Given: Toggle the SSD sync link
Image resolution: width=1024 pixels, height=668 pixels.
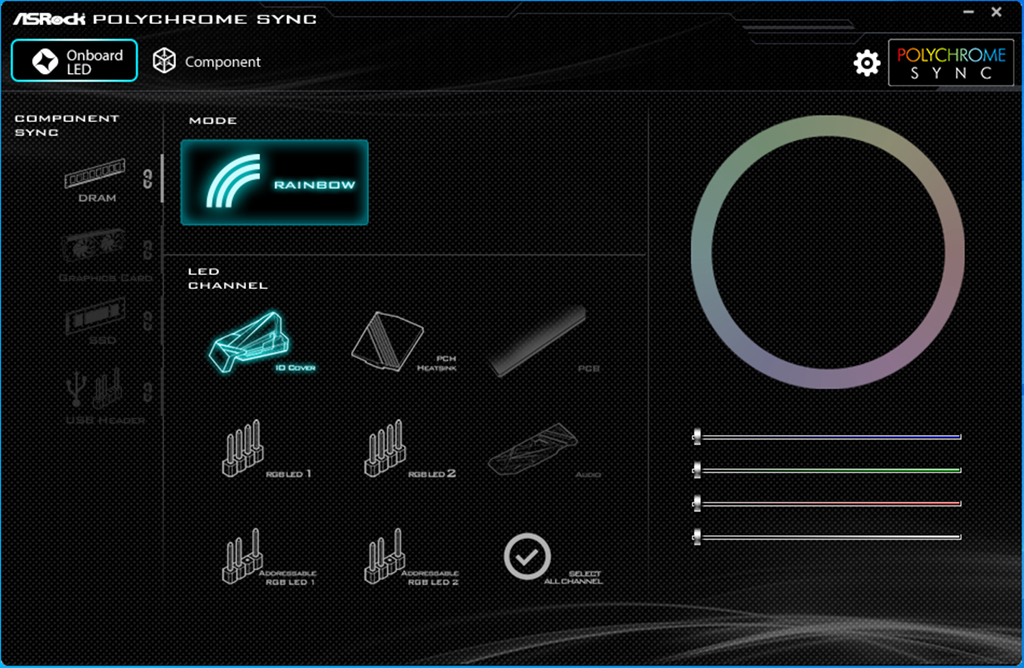Looking at the screenshot, I should [148, 321].
